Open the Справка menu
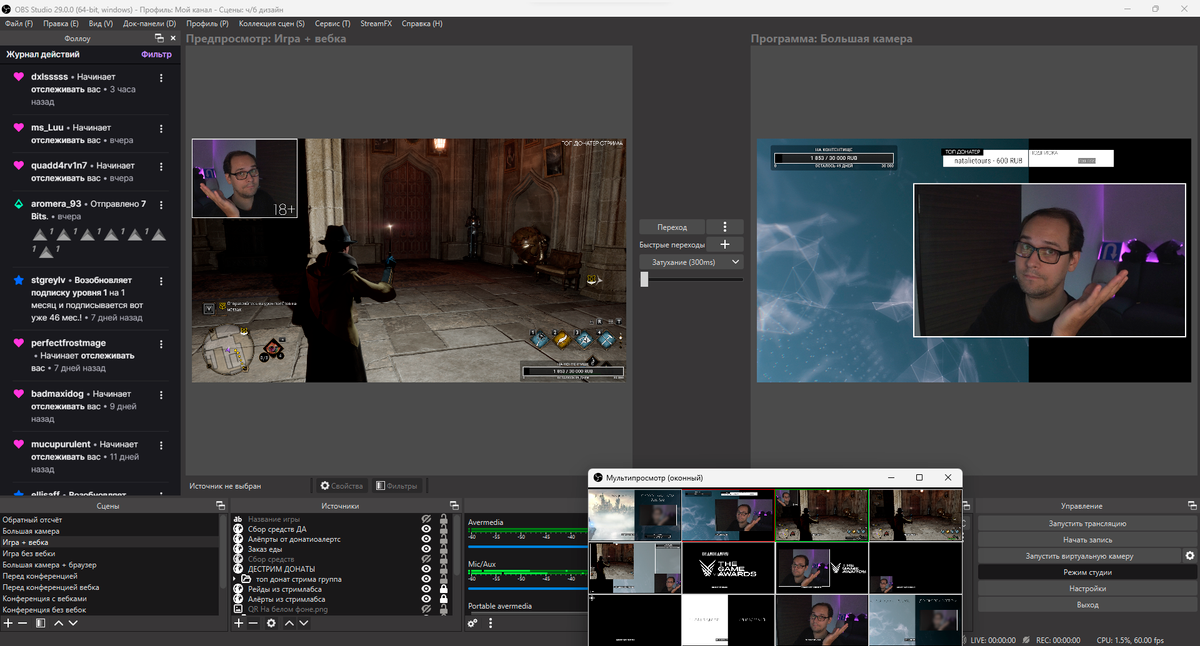Image resolution: width=1200 pixels, height=646 pixels. (x=422, y=23)
